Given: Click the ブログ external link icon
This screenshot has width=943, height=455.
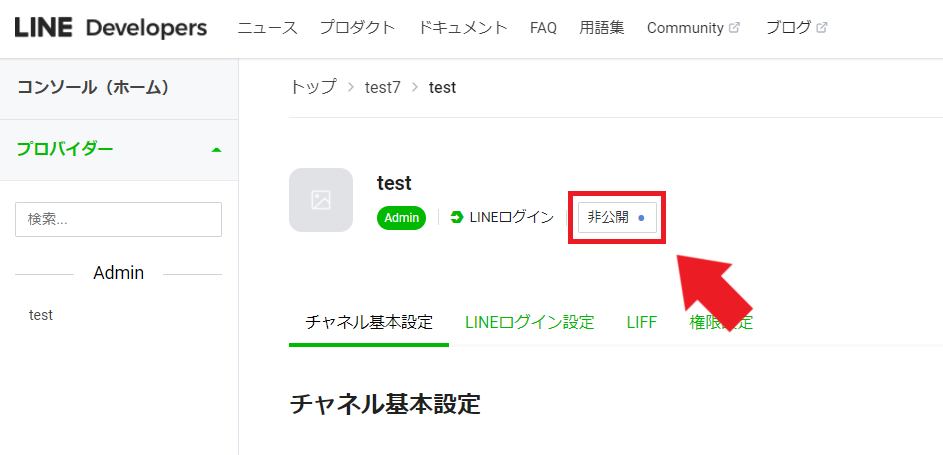Looking at the screenshot, I should tap(822, 28).
